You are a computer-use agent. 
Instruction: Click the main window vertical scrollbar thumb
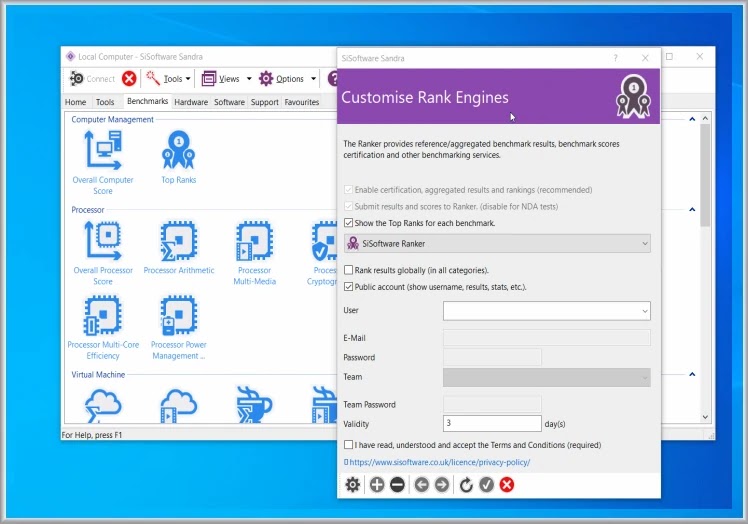[x=705, y=175]
